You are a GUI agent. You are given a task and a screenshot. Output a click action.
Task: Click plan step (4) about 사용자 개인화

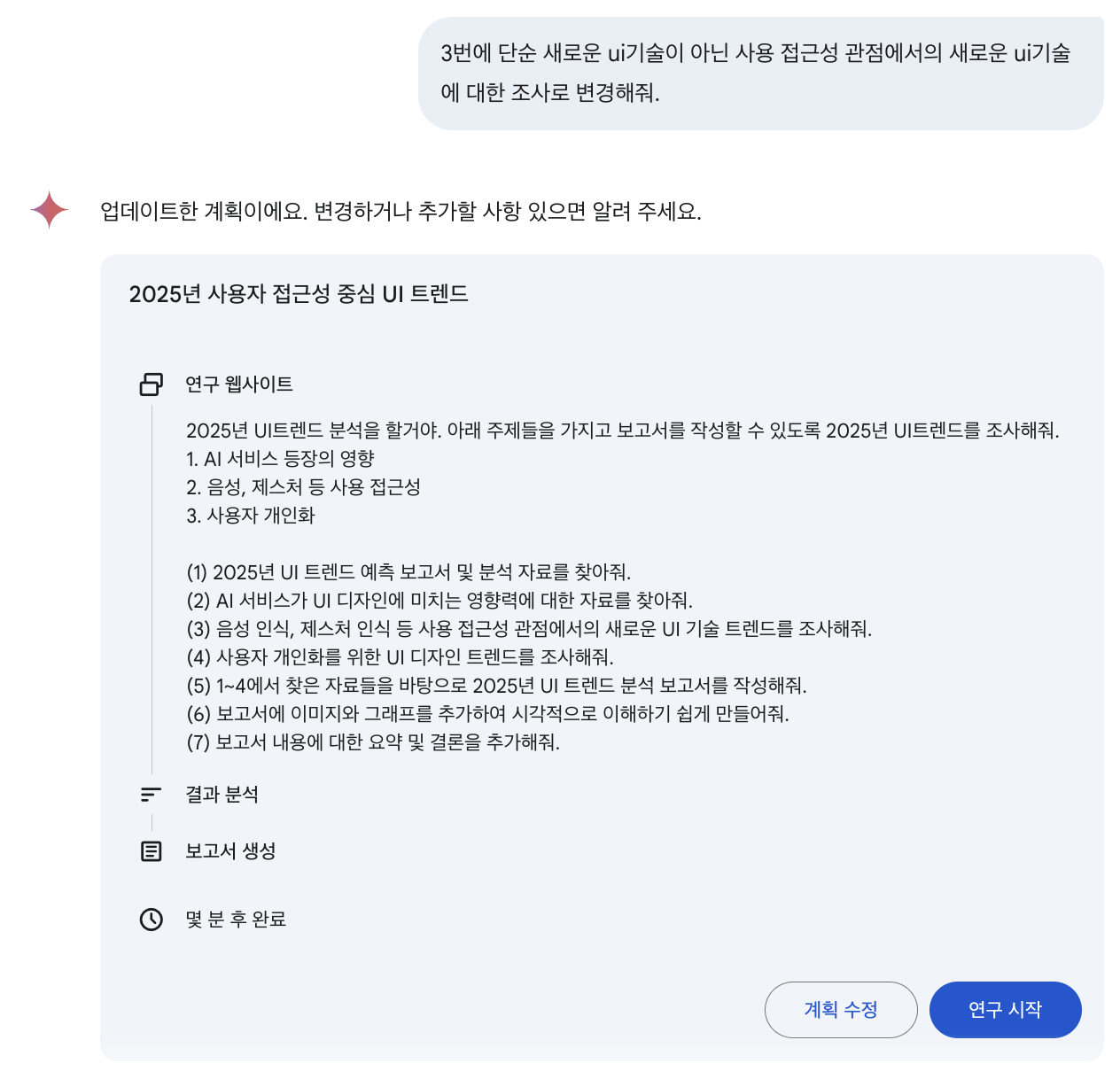click(400, 657)
